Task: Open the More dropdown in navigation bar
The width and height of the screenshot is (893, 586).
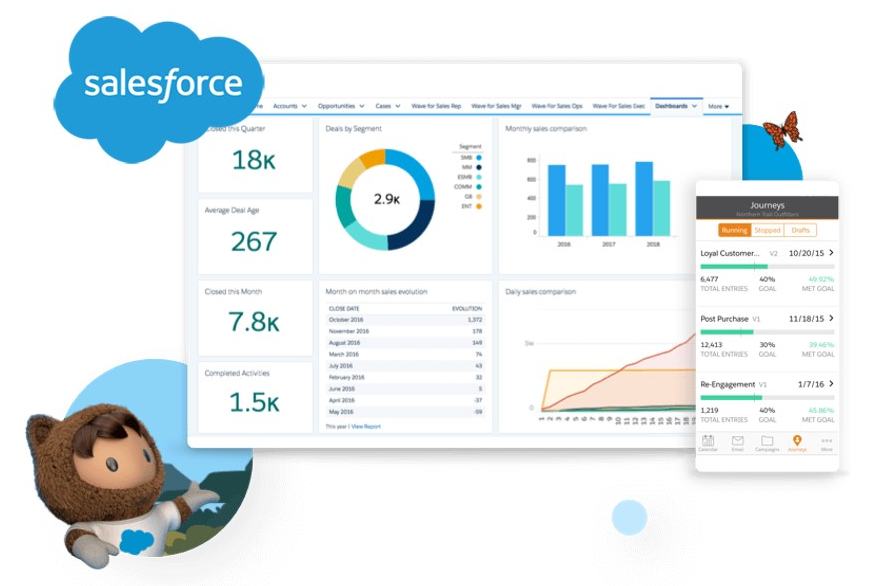Action: pyautogui.click(x=718, y=106)
